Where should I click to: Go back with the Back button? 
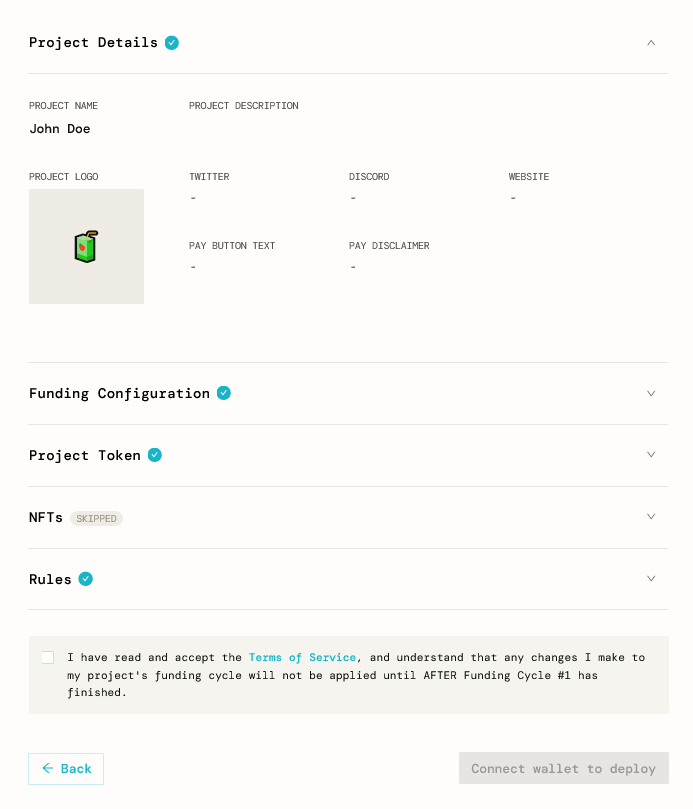pyautogui.click(x=66, y=769)
